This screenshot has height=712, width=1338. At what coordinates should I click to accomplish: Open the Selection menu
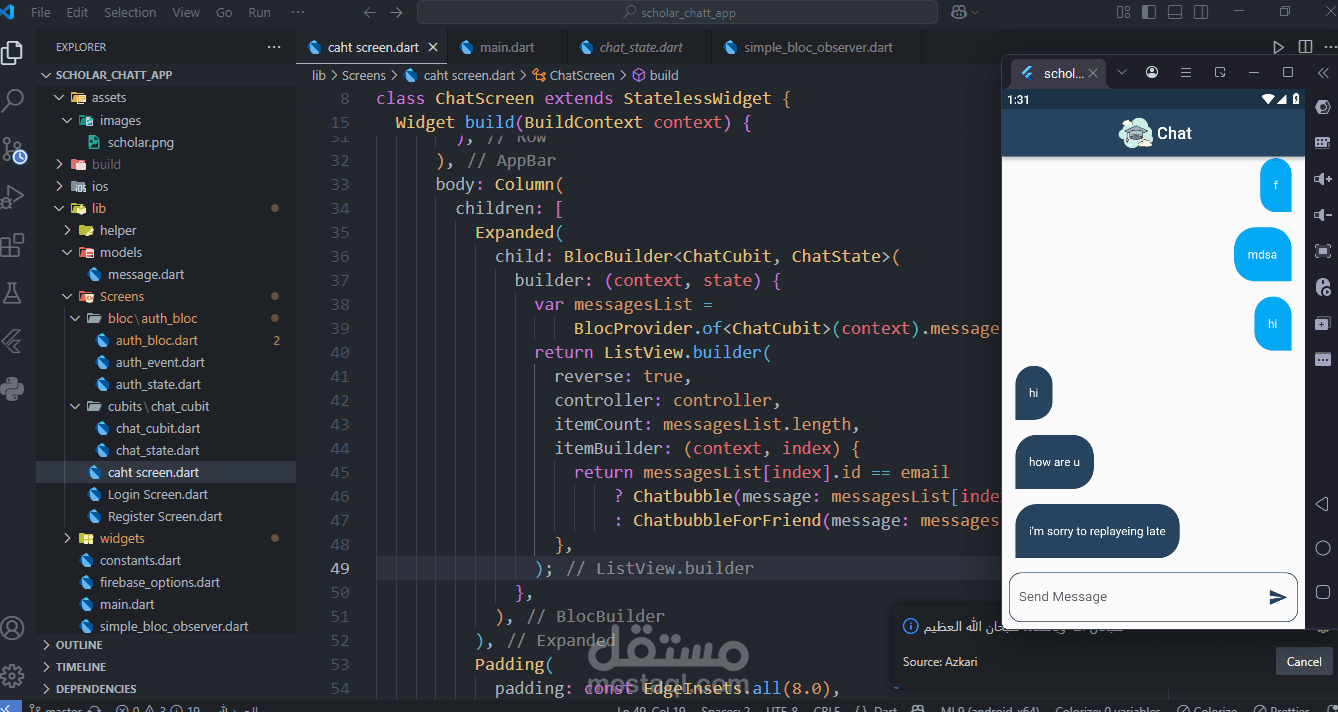[130, 13]
